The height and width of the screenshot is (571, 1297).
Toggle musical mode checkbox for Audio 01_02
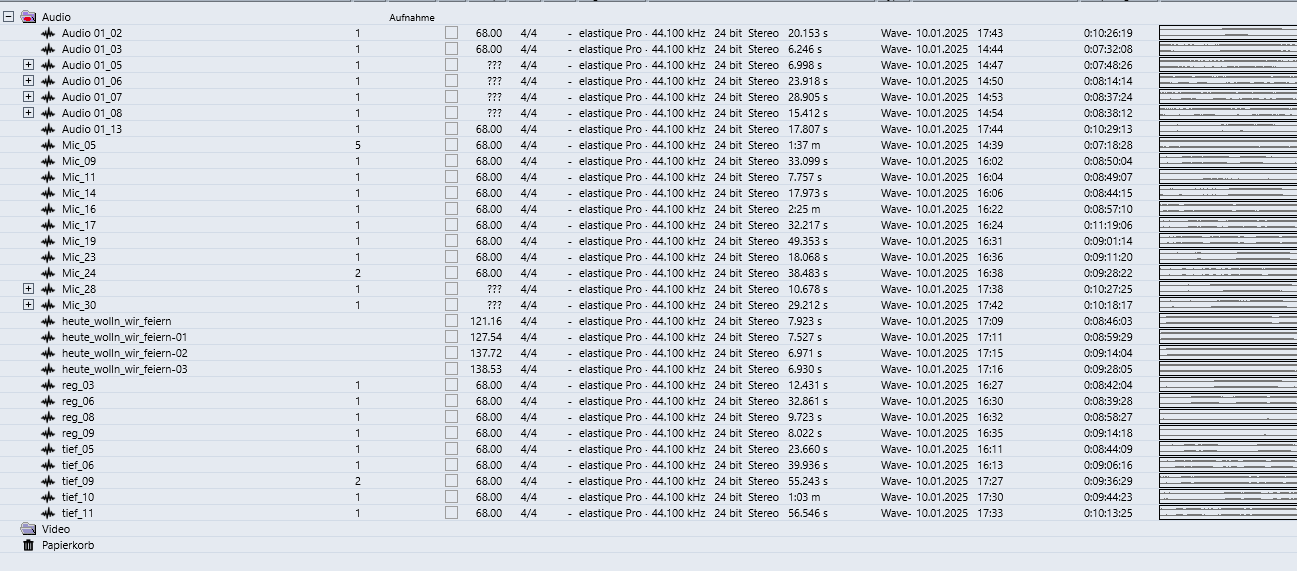pyautogui.click(x=451, y=33)
